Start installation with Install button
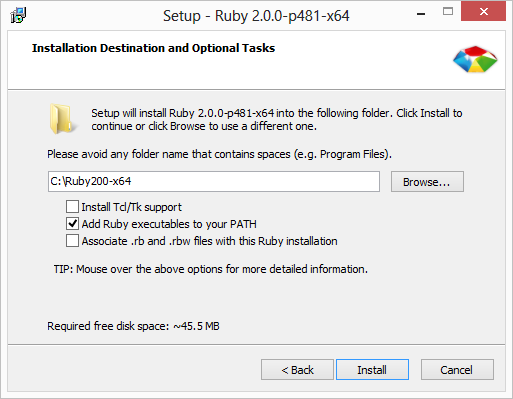Viewport: 513px width, 399px height. (x=372, y=370)
